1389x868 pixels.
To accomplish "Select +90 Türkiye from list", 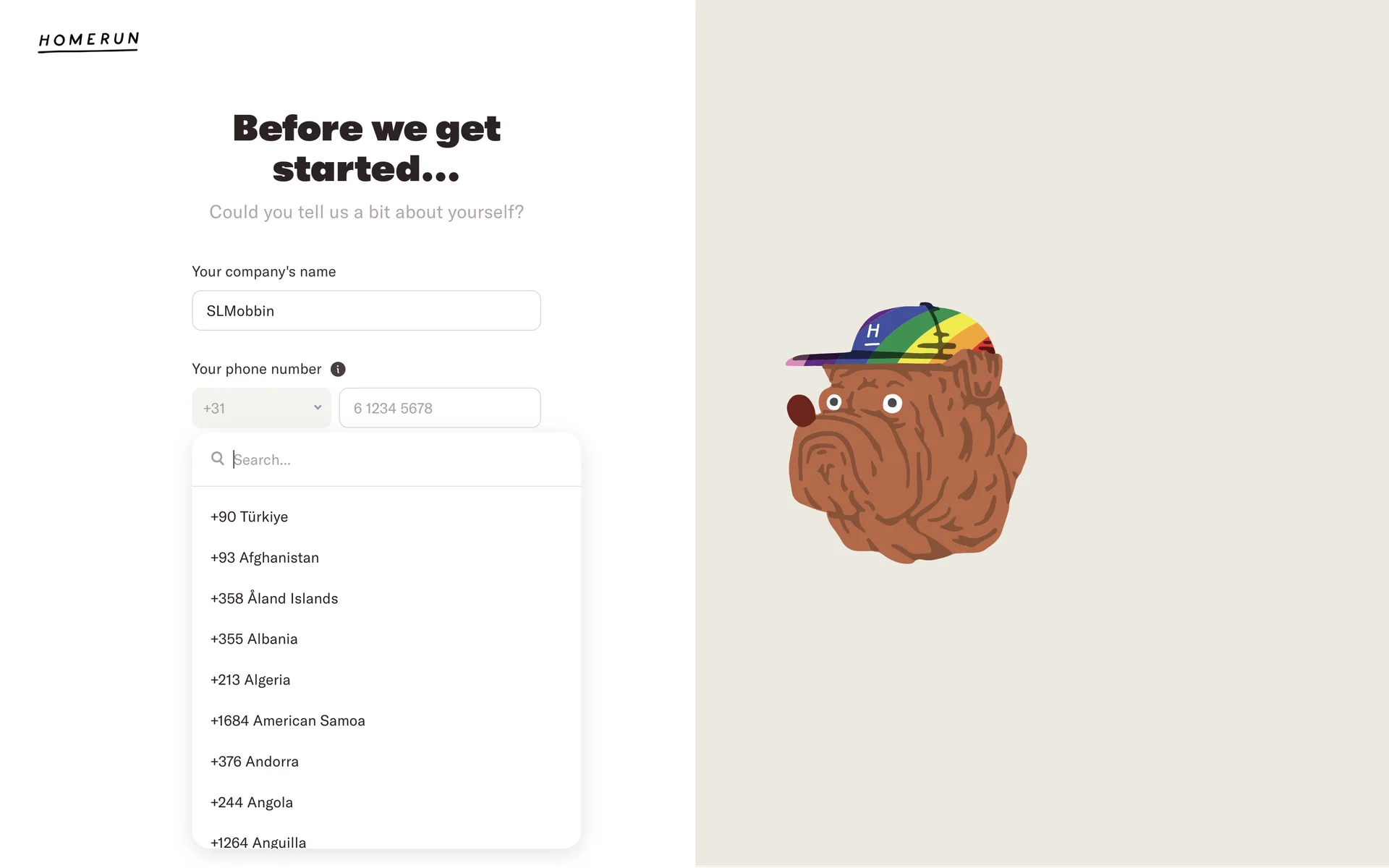I will [x=386, y=517].
